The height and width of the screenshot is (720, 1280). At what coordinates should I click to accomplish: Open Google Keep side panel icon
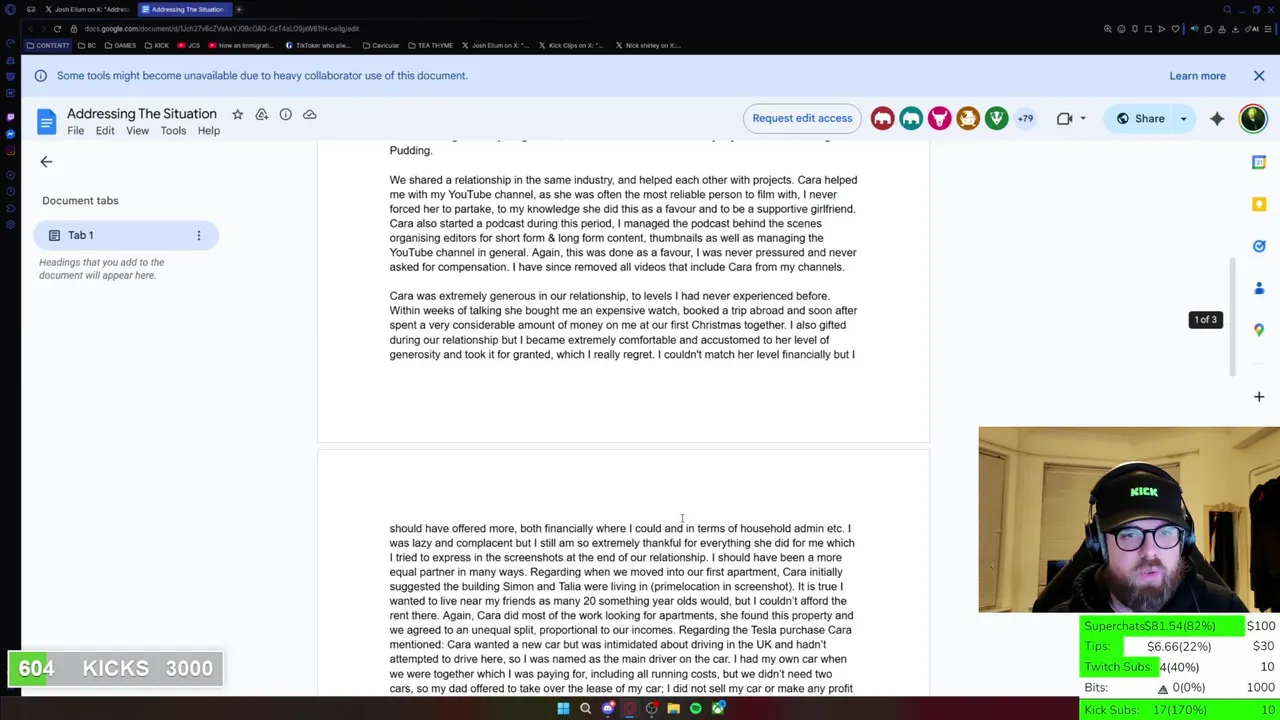pos(1259,204)
